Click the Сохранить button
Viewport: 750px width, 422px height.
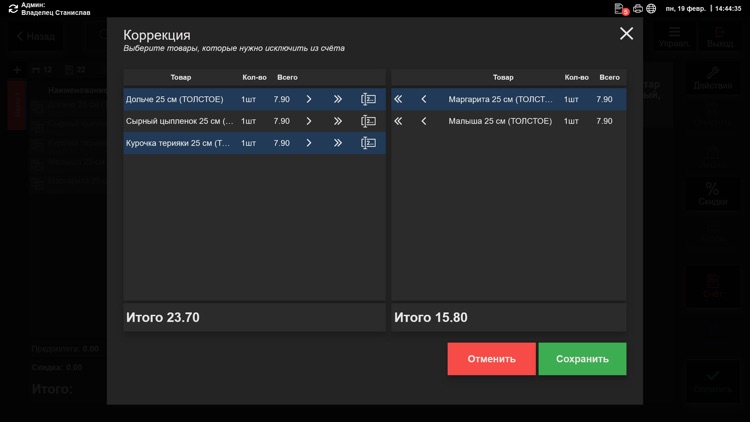582,359
